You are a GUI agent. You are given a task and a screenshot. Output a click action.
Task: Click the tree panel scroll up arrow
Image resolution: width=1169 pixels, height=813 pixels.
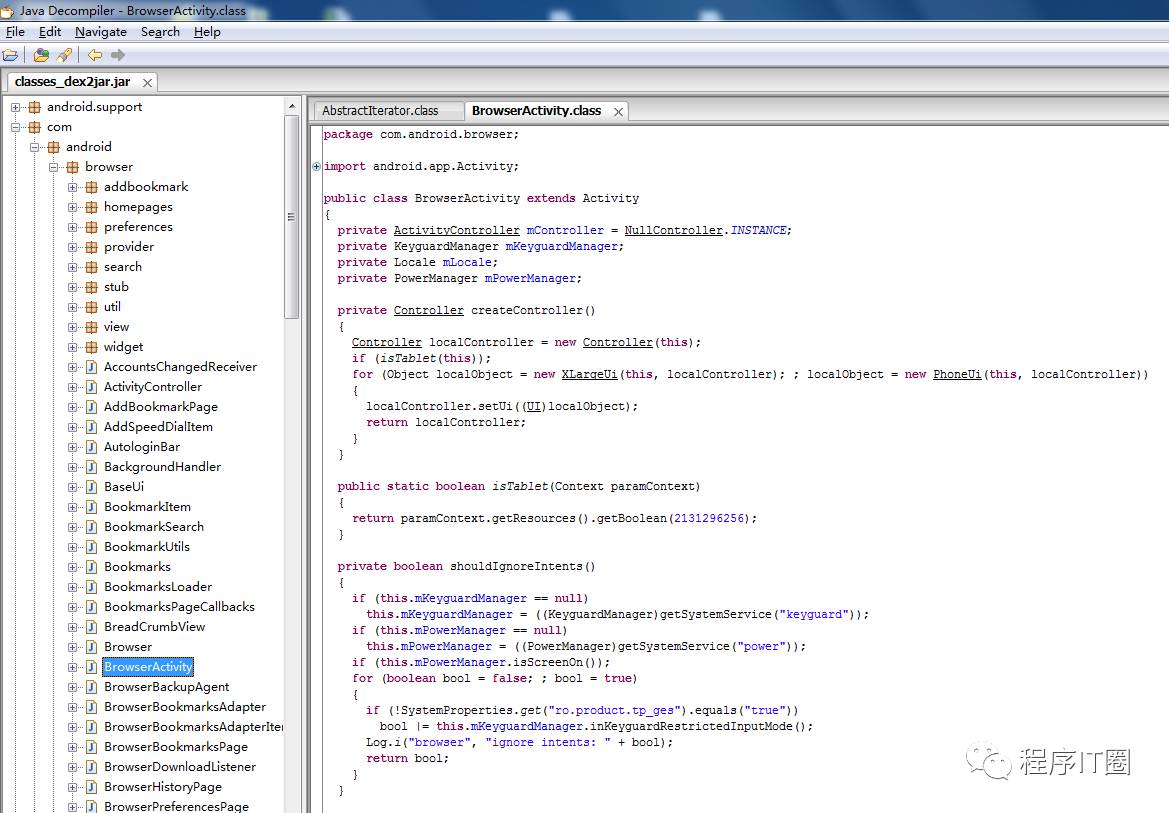(292, 107)
